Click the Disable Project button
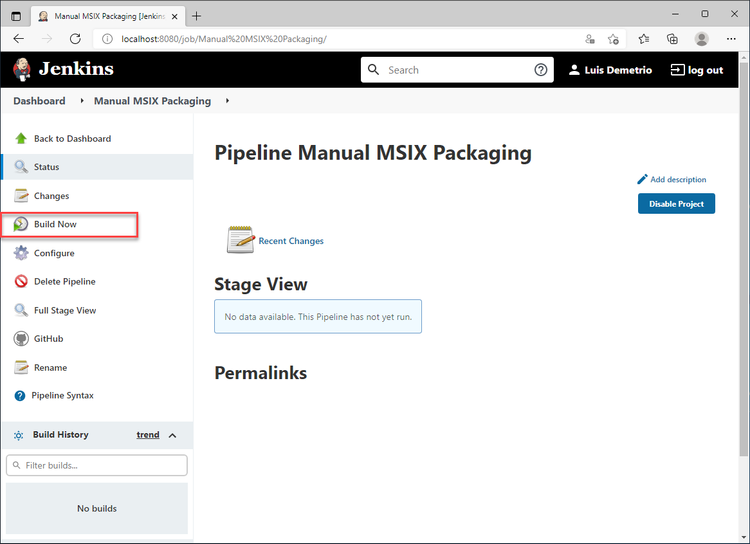This screenshot has width=750, height=544. click(676, 204)
